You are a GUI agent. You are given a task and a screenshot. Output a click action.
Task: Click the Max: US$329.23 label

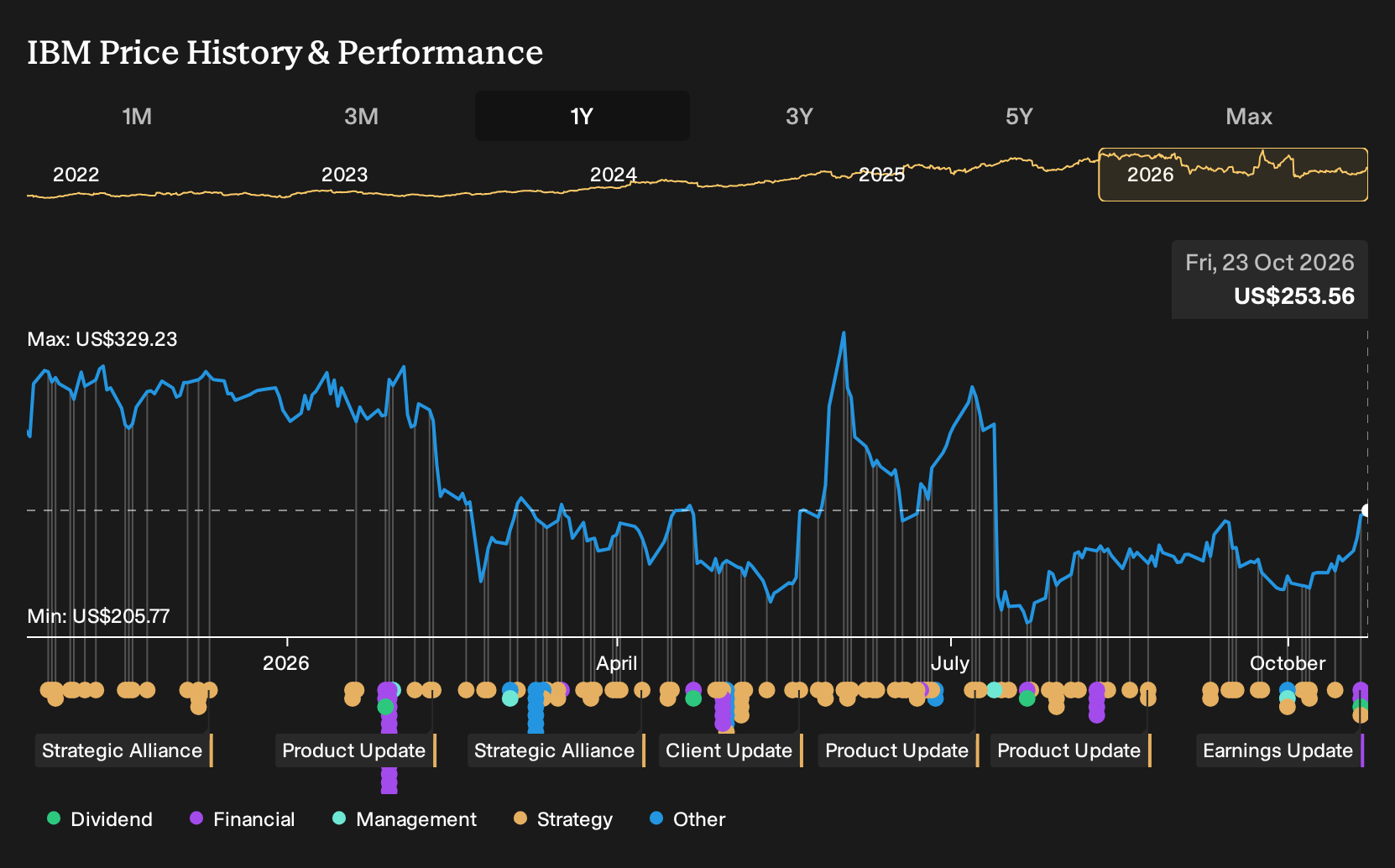(x=102, y=339)
